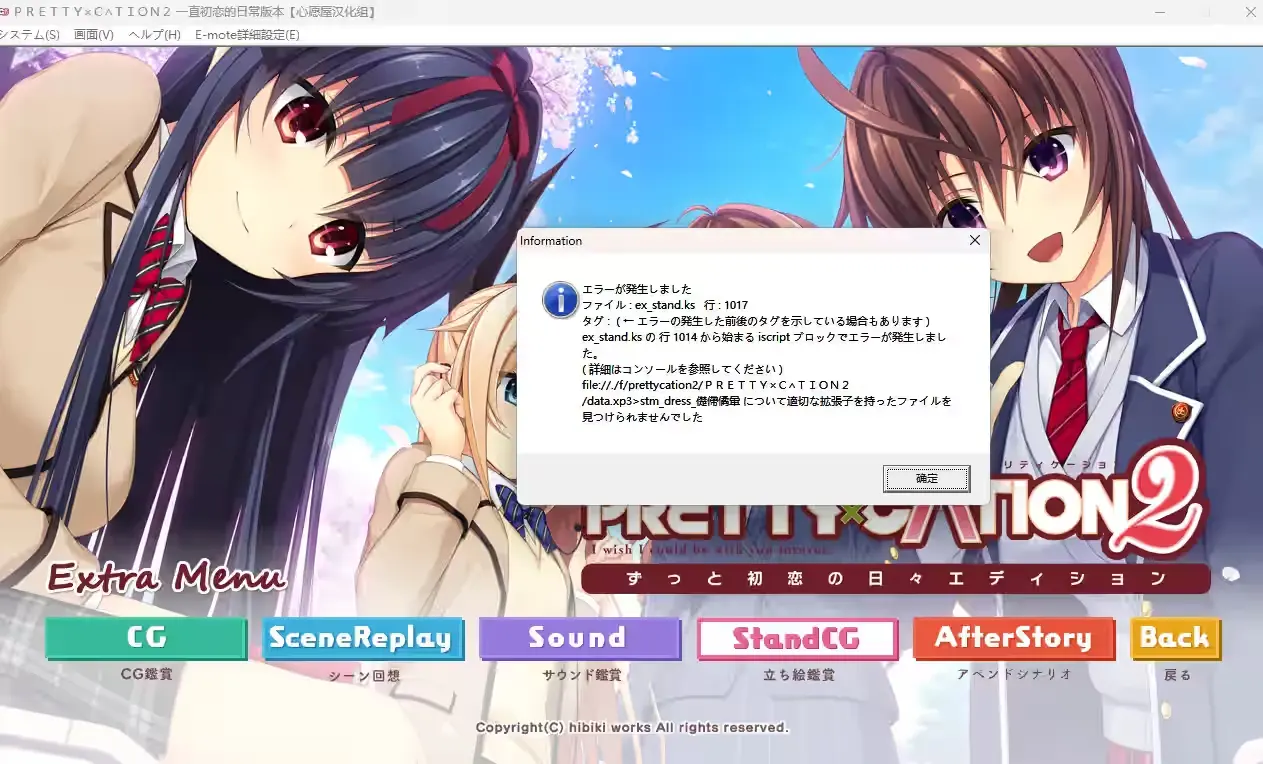Click the application icon in the title bar
Image resolution: width=1263 pixels, height=764 pixels.
[4, 12]
